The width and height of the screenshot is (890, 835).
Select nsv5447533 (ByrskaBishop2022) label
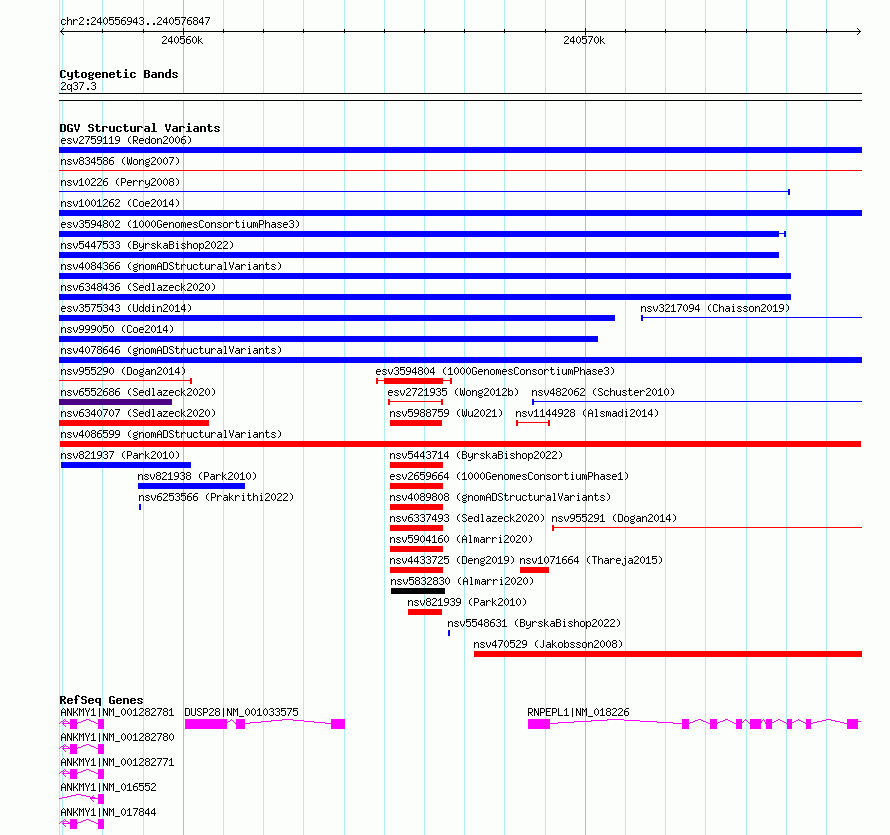(147, 245)
